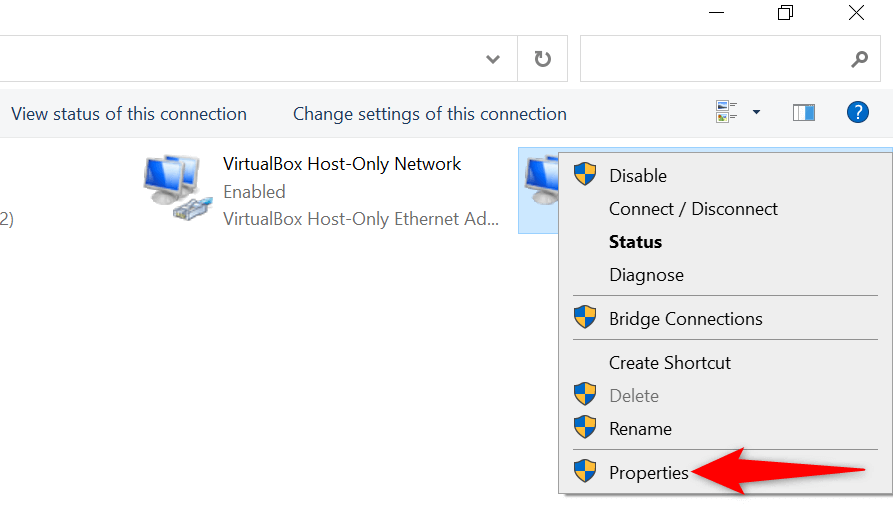
Task: Click the selected network adapter icon
Action: click(538, 185)
